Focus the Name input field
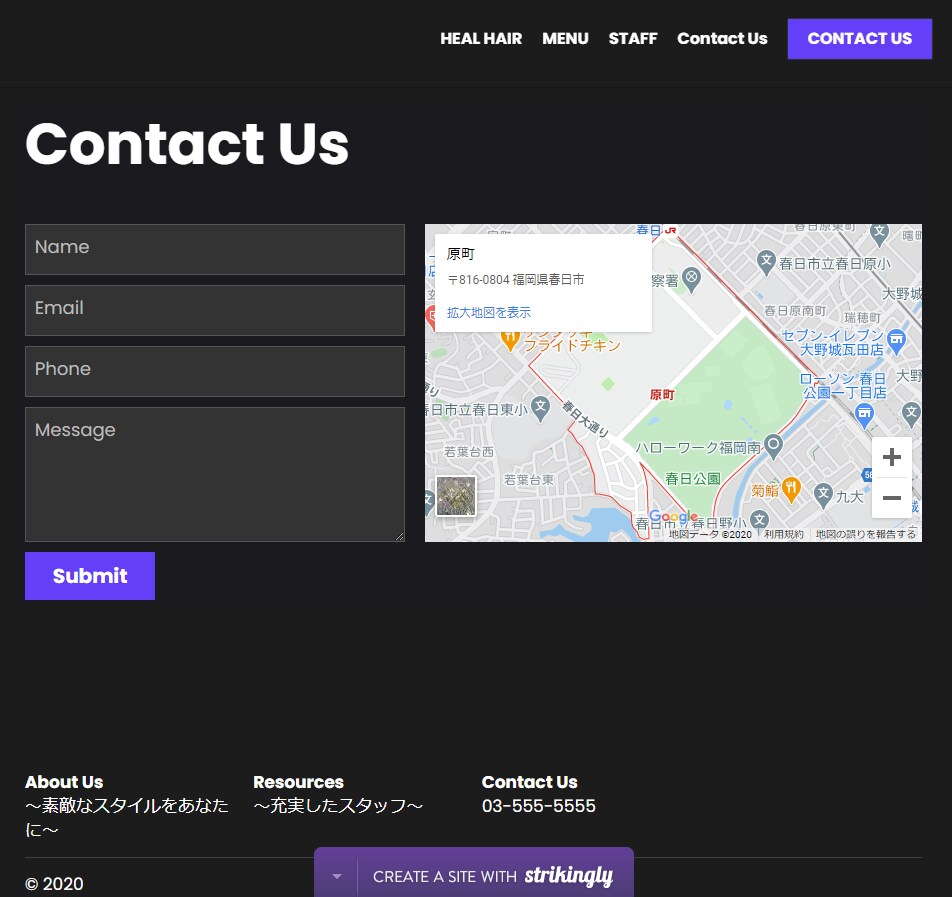 (215, 249)
